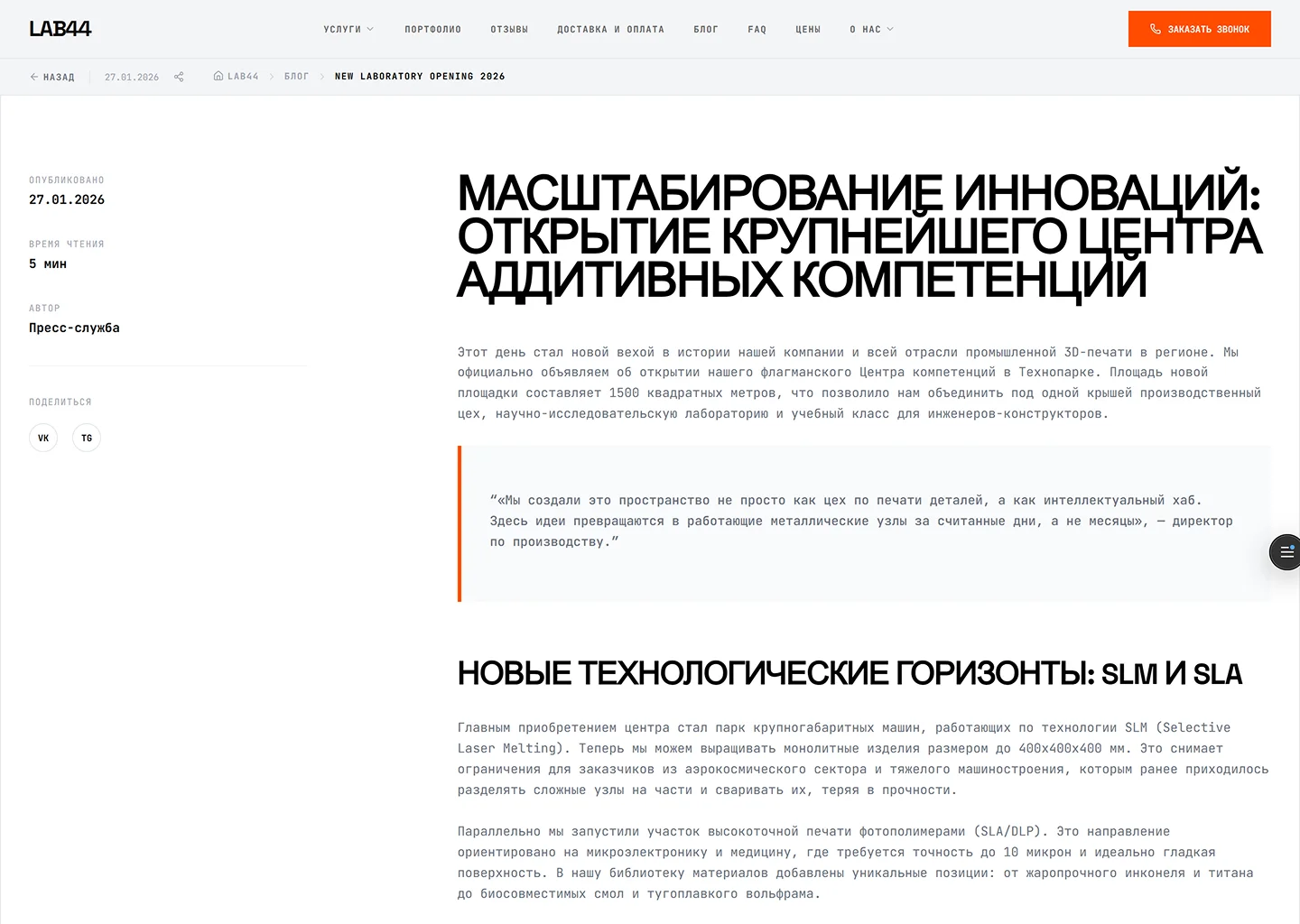The image size is (1300, 924).
Task: Click the phone icon inside ЗАКАЗАТЬ ЗВОНОК button
Action: pyautogui.click(x=1156, y=28)
